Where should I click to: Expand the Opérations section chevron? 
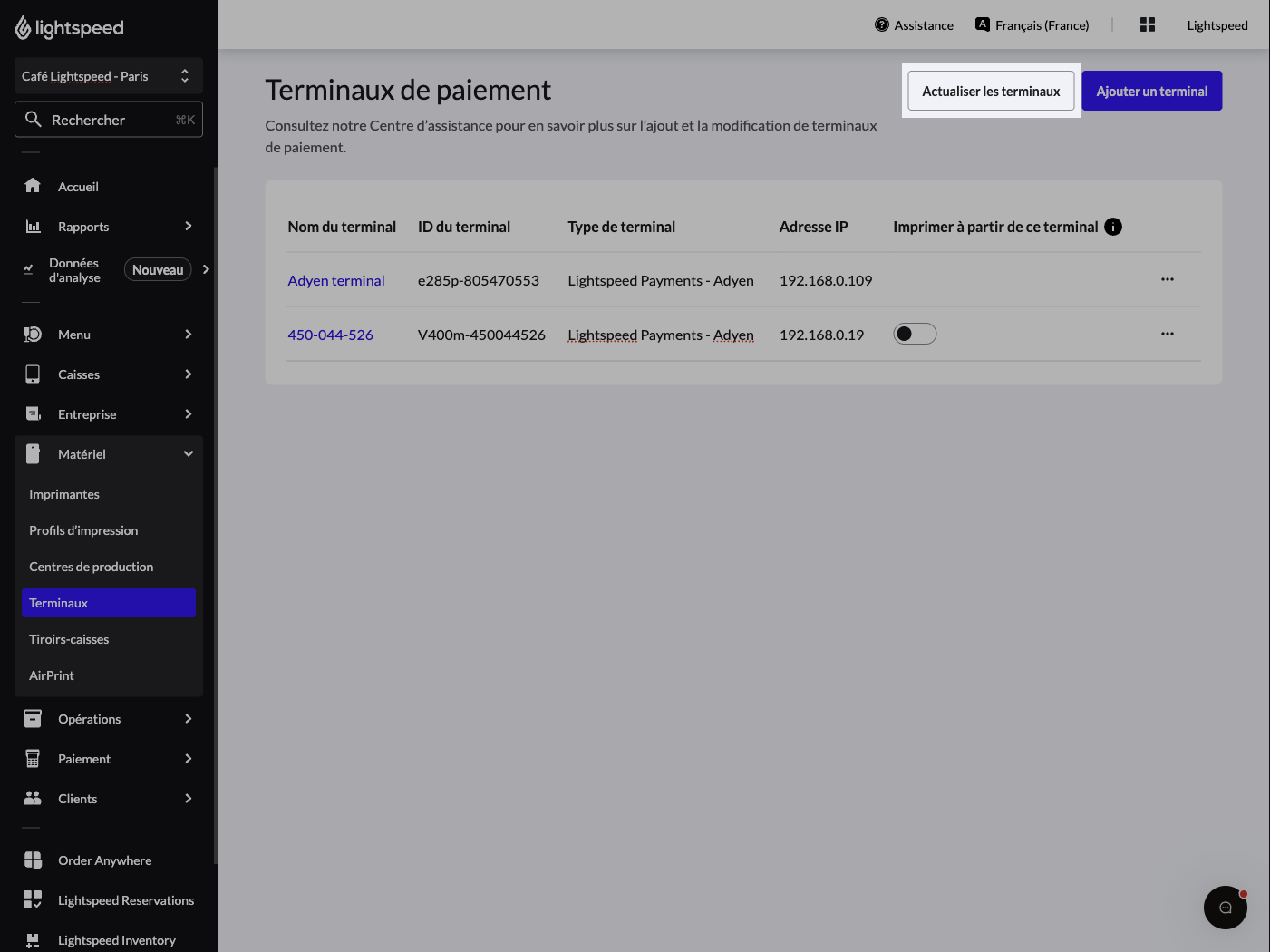pos(189,719)
